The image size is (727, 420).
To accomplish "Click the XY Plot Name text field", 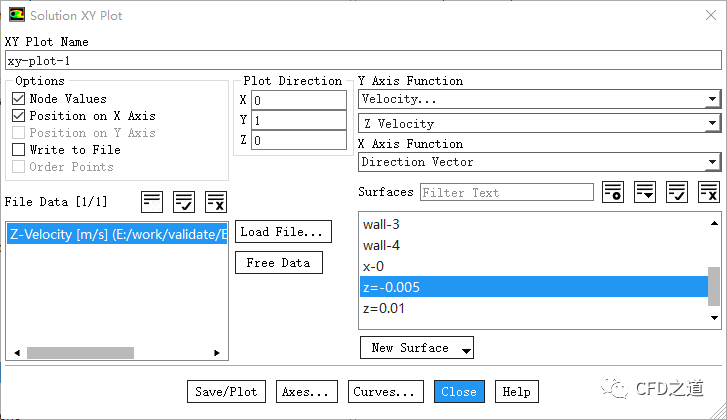I will (x=363, y=60).
